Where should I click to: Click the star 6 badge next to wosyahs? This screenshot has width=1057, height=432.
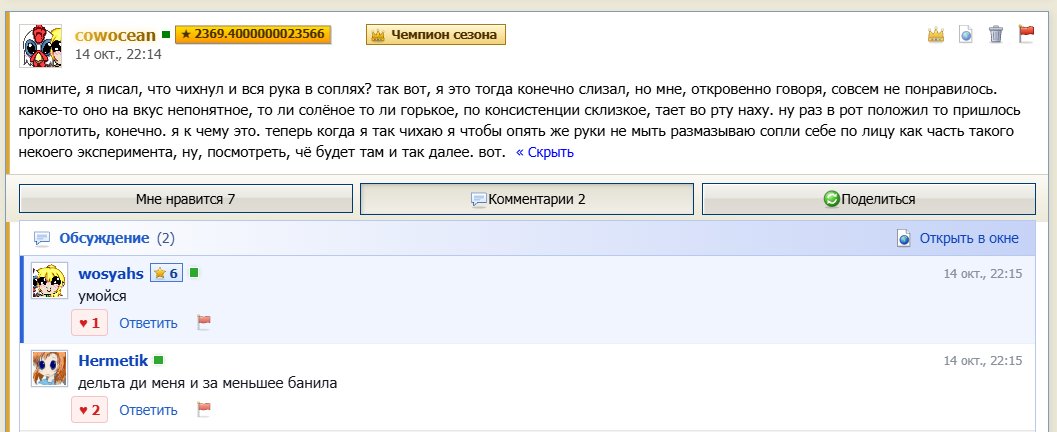(167, 273)
